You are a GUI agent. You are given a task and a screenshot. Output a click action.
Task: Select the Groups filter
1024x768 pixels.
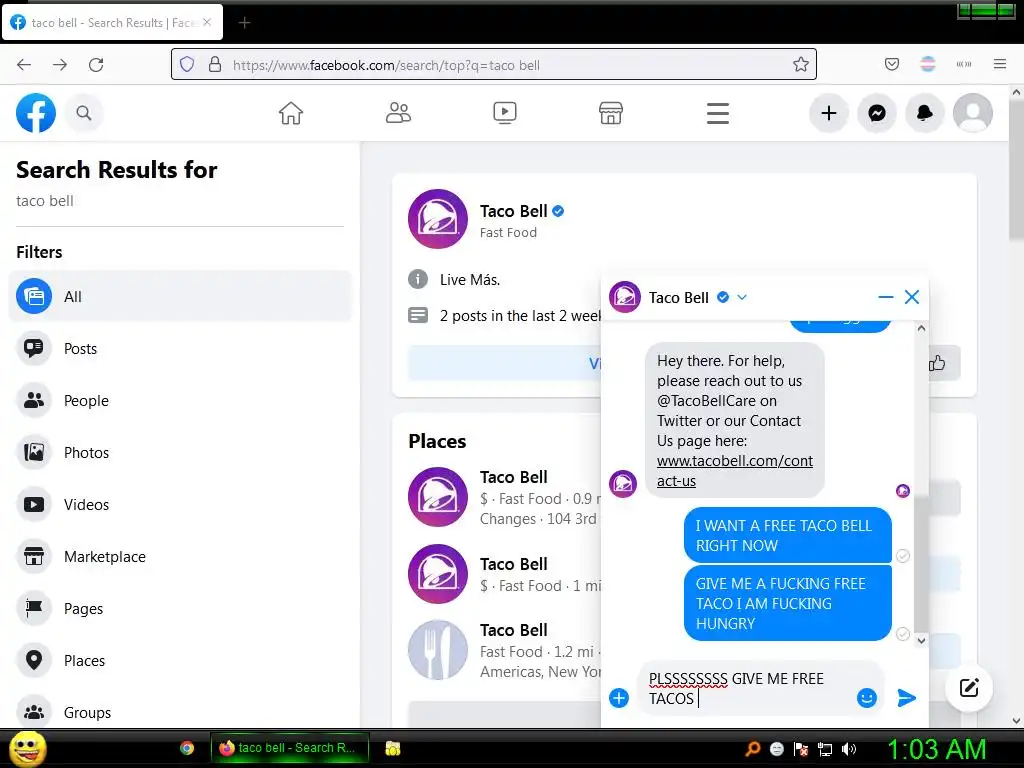click(180, 712)
